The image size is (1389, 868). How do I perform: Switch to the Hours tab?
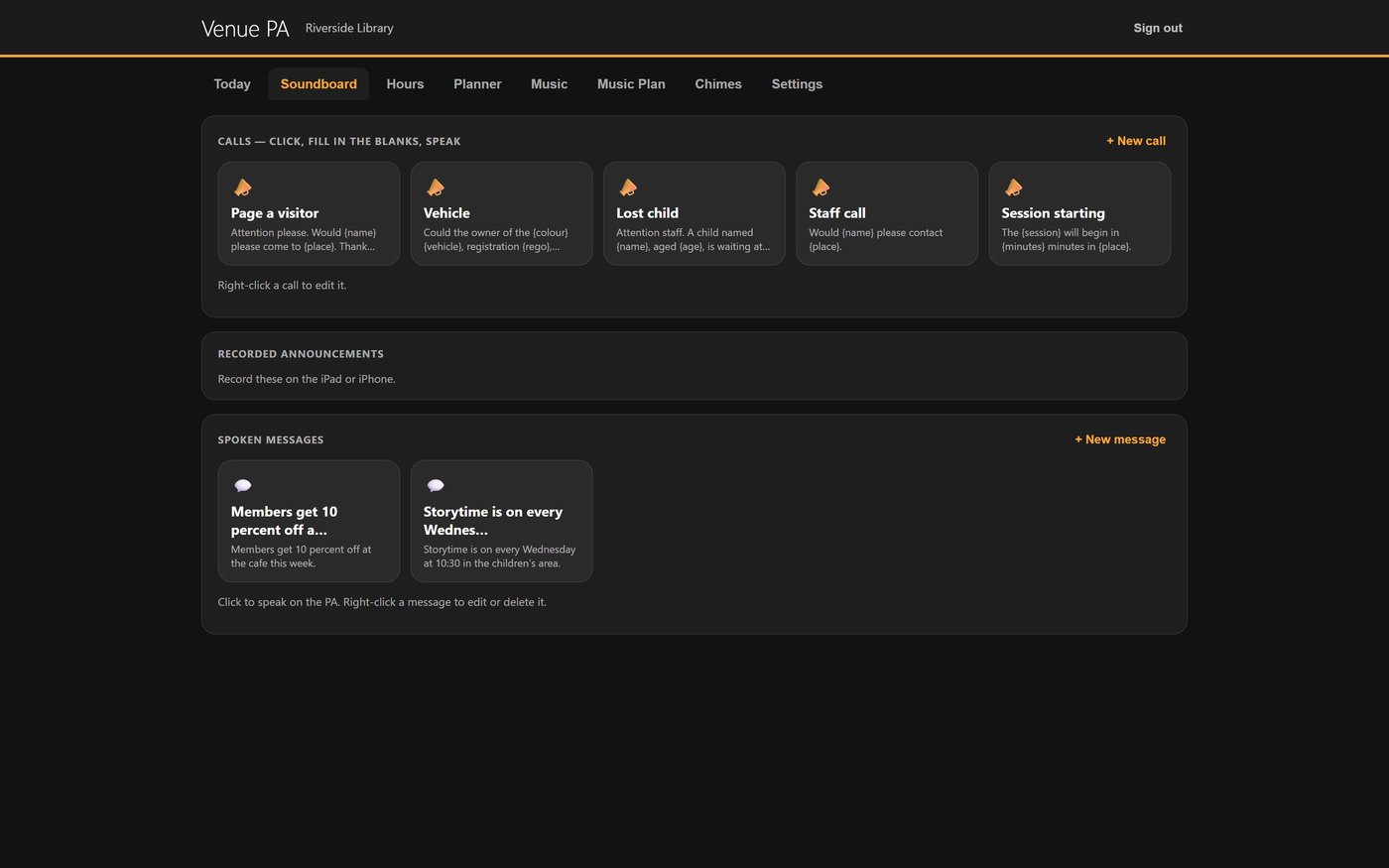tap(405, 84)
